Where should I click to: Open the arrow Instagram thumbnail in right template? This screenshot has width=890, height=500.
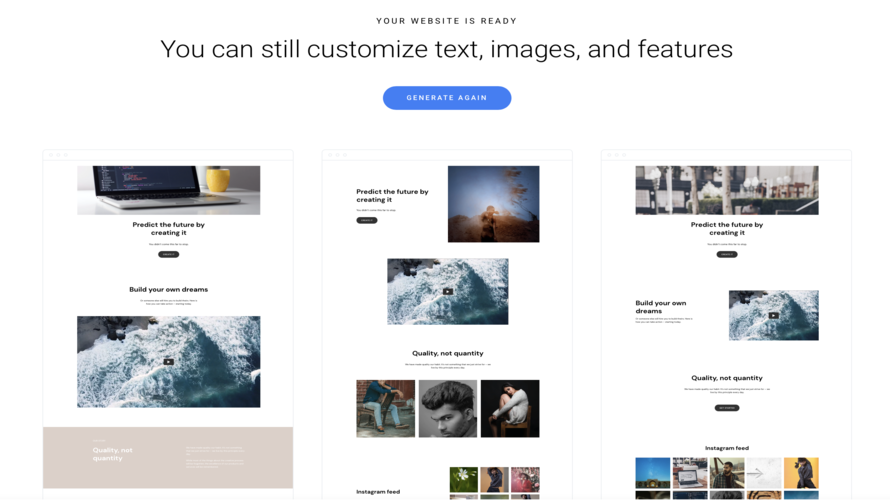point(763,472)
